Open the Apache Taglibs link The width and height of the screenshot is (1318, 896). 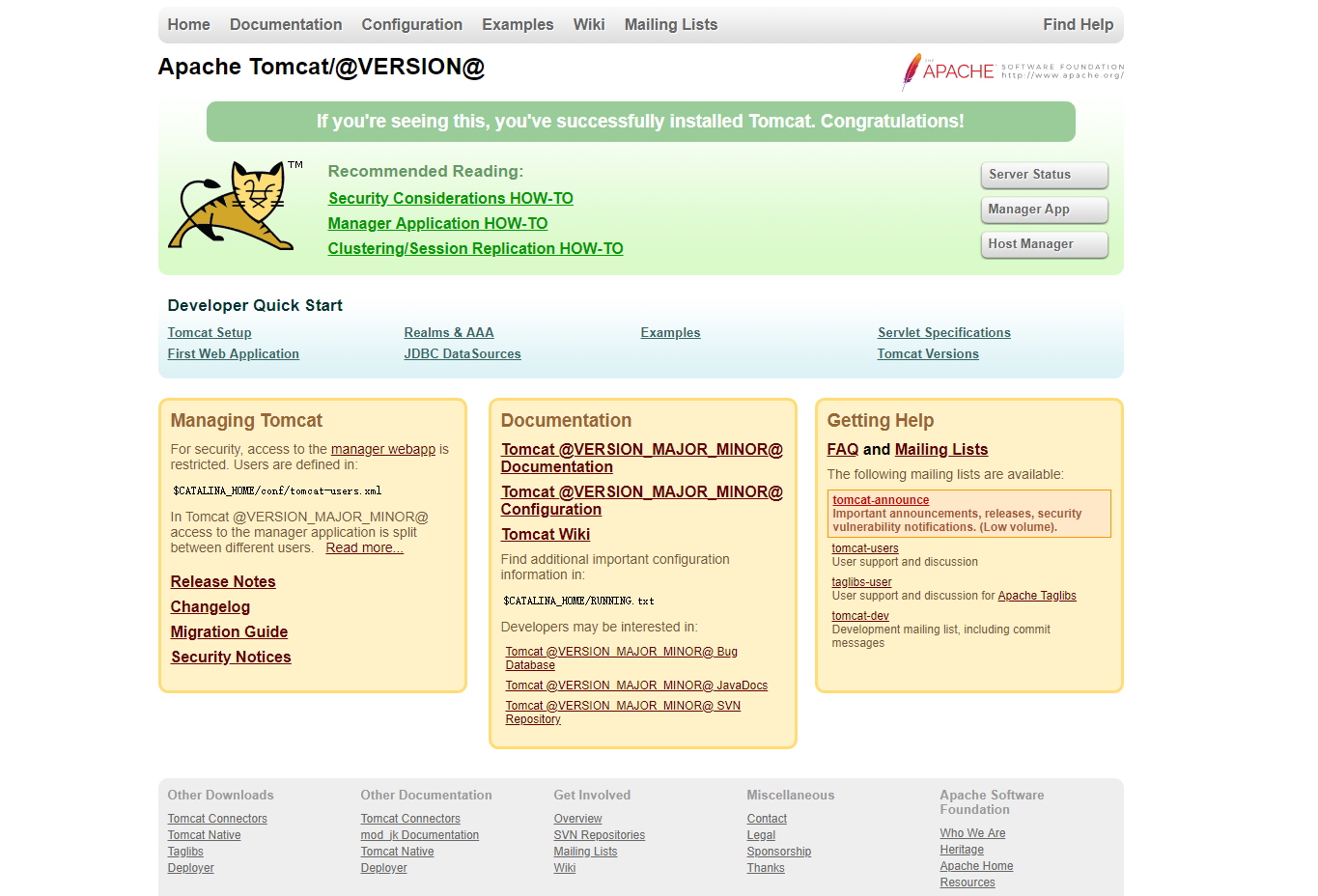click(1037, 596)
